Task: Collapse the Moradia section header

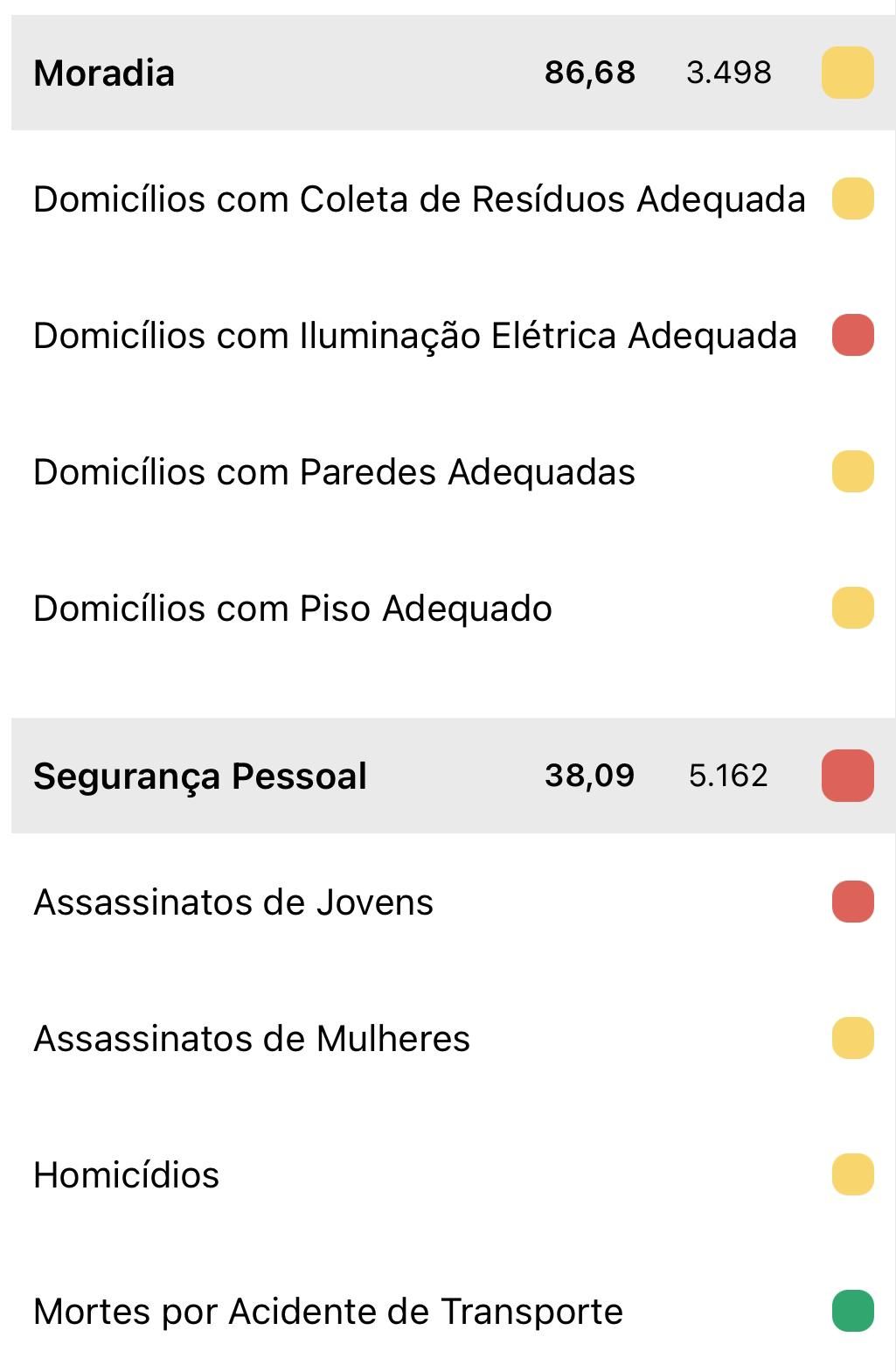Action: pos(104,73)
